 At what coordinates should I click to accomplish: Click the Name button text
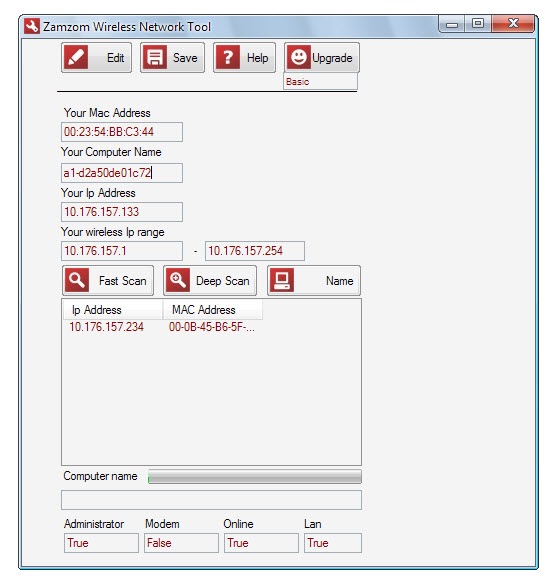tap(339, 281)
